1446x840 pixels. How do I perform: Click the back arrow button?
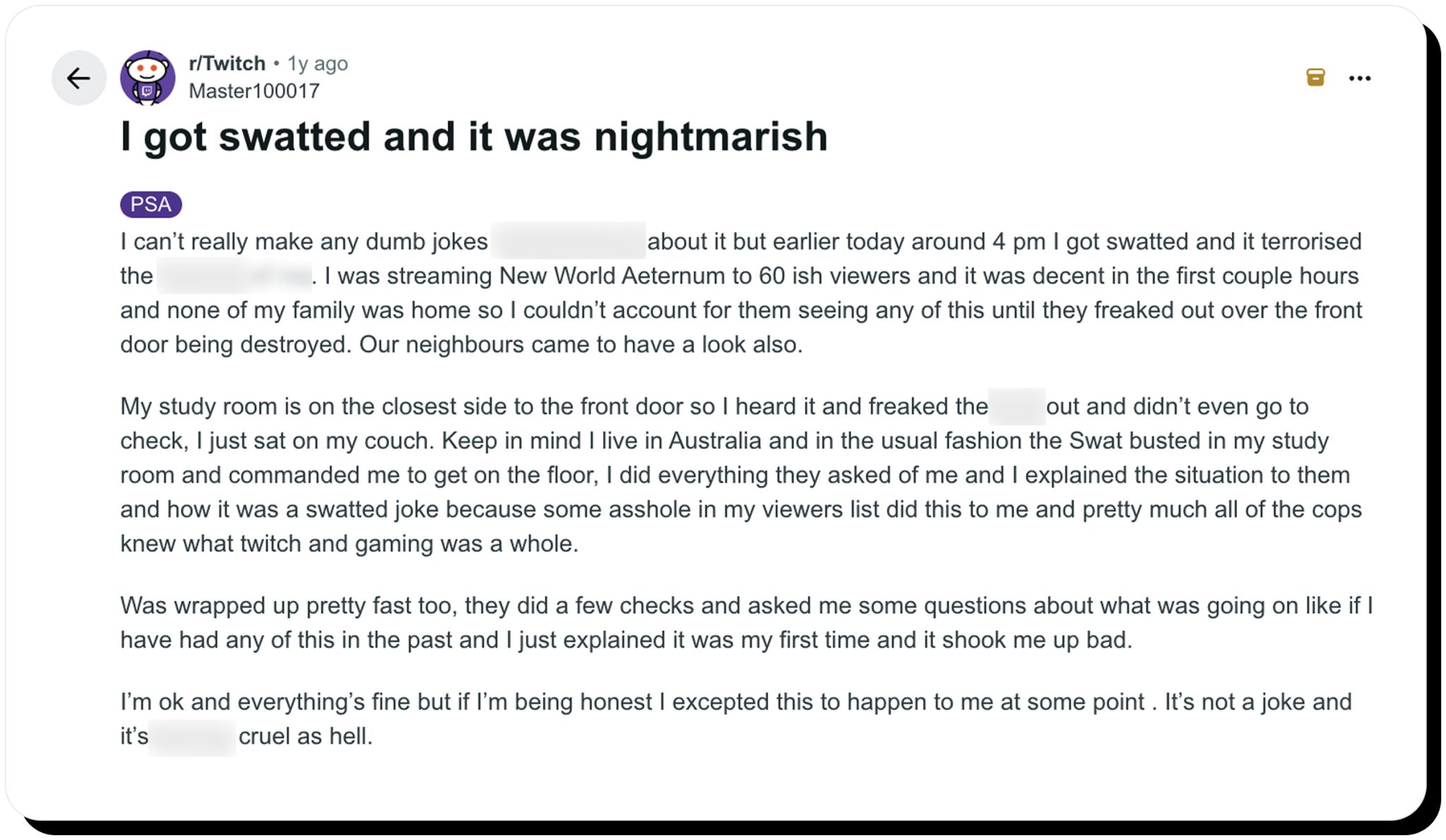(x=78, y=78)
